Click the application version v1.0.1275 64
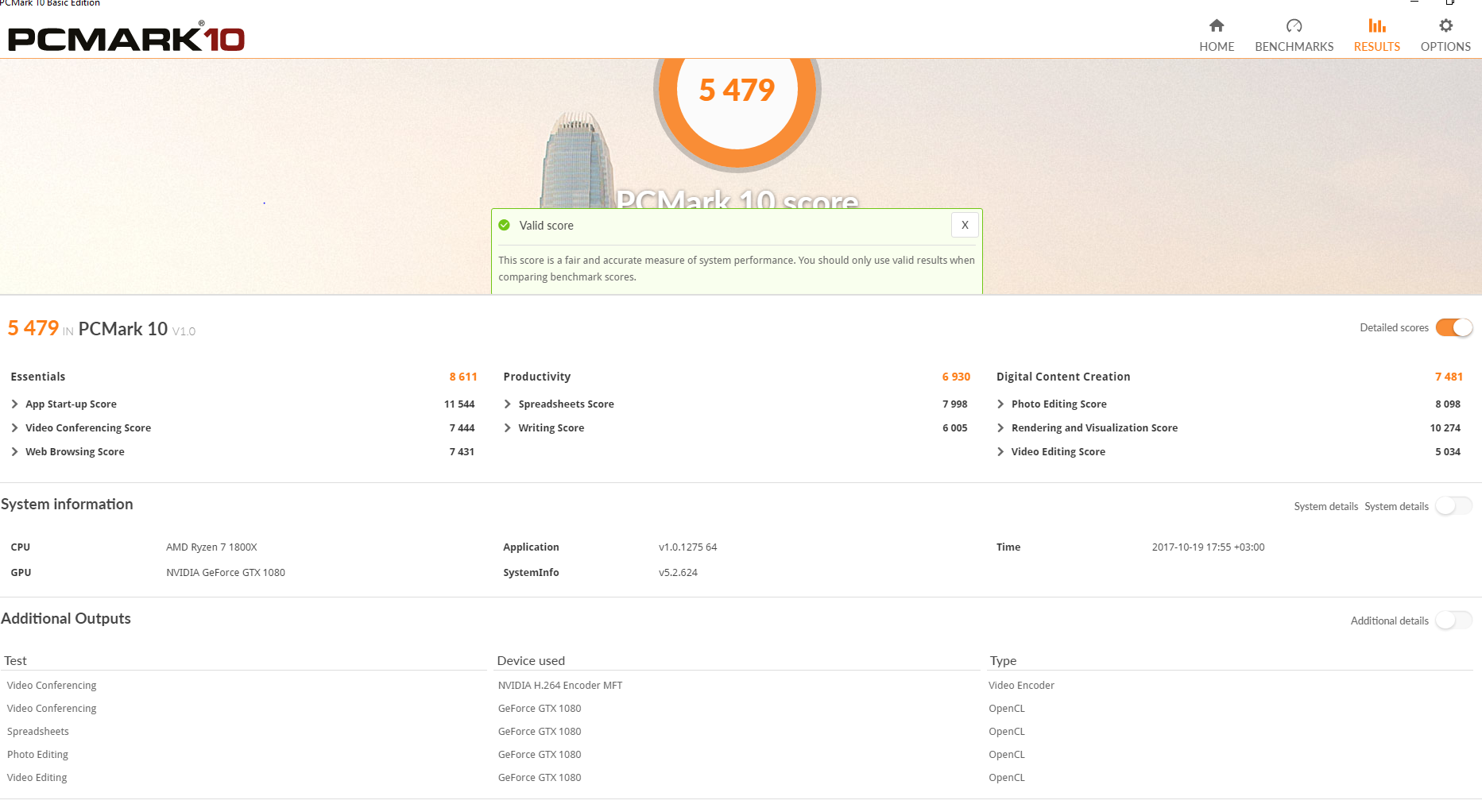 (687, 547)
